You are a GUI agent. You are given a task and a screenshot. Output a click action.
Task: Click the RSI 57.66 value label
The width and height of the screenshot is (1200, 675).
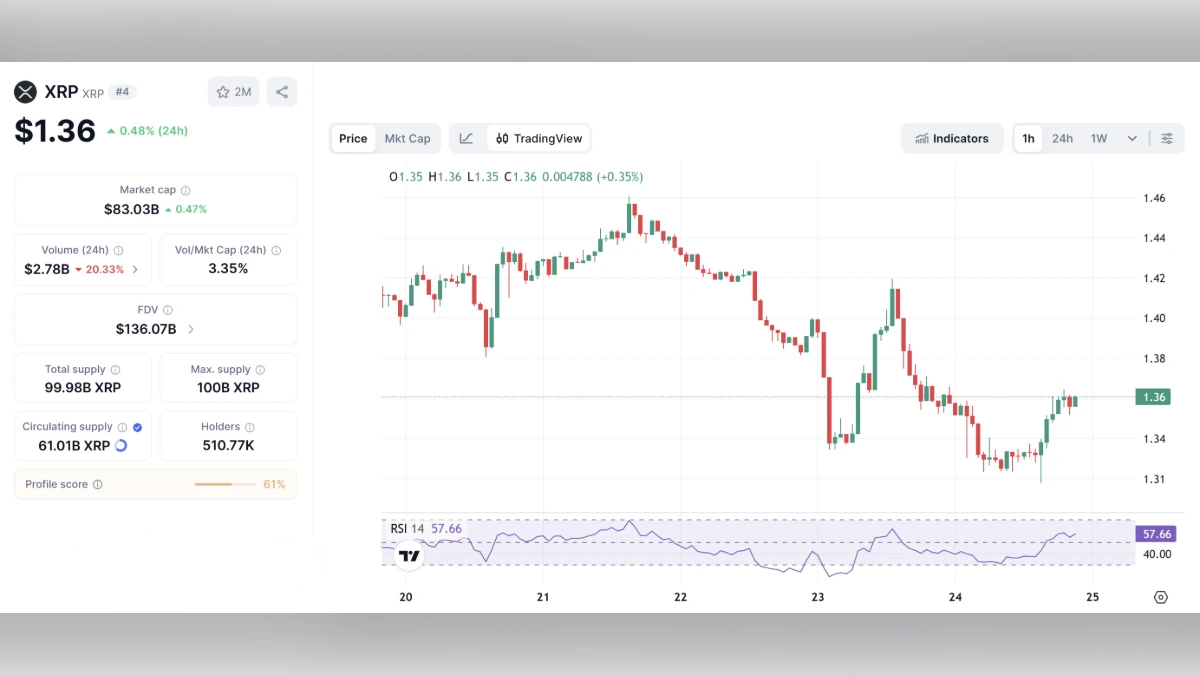(x=1156, y=534)
